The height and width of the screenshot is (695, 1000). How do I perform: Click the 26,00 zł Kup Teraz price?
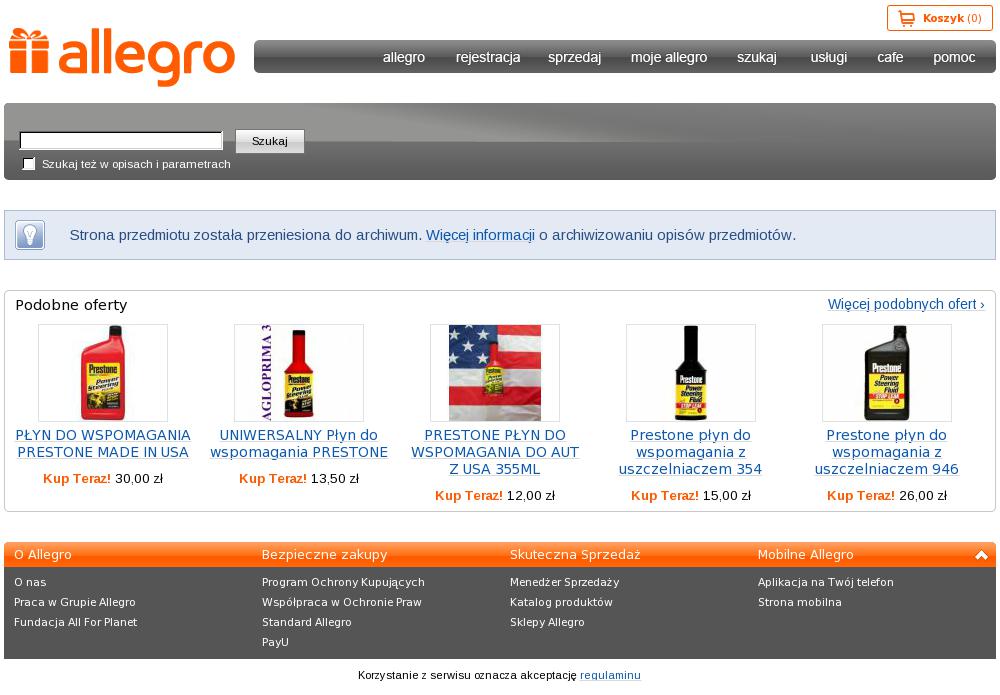point(886,496)
